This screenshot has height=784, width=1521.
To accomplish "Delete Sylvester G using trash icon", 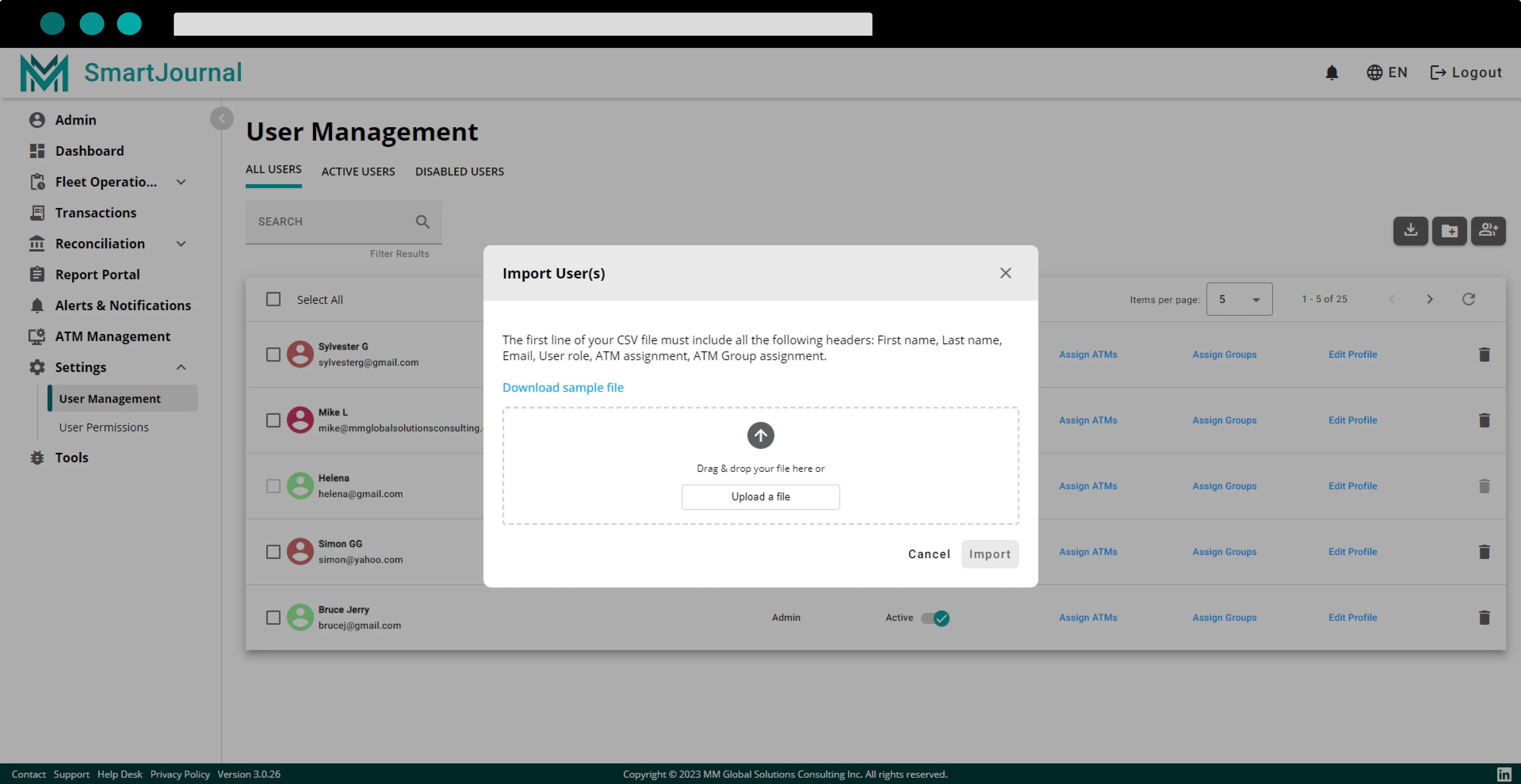I will (x=1484, y=354).
